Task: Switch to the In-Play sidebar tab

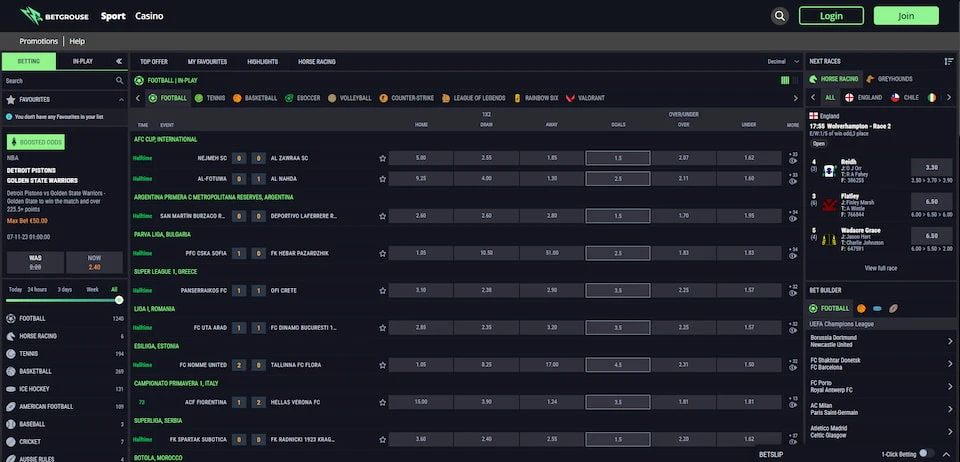Action: 83,61
